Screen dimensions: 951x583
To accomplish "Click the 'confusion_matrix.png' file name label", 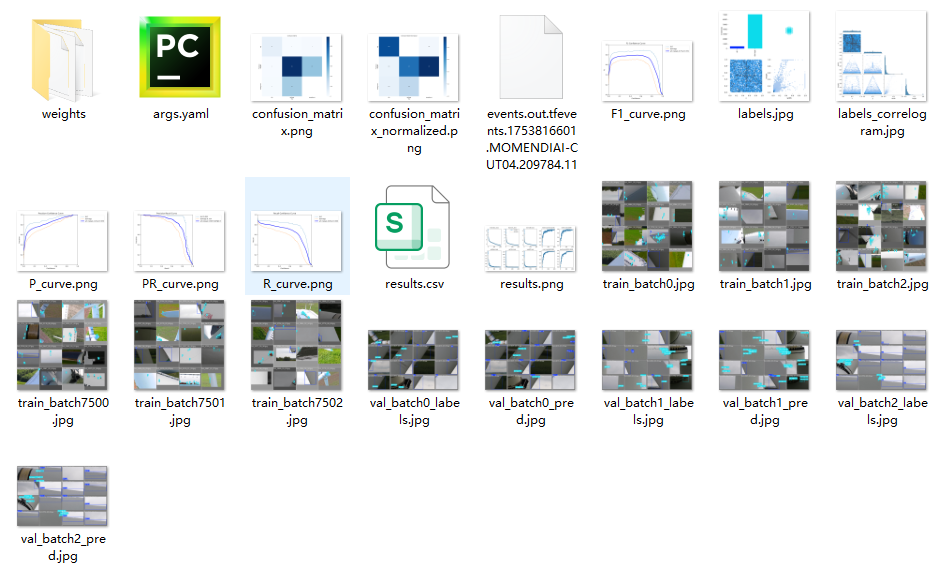I will 297,122.
